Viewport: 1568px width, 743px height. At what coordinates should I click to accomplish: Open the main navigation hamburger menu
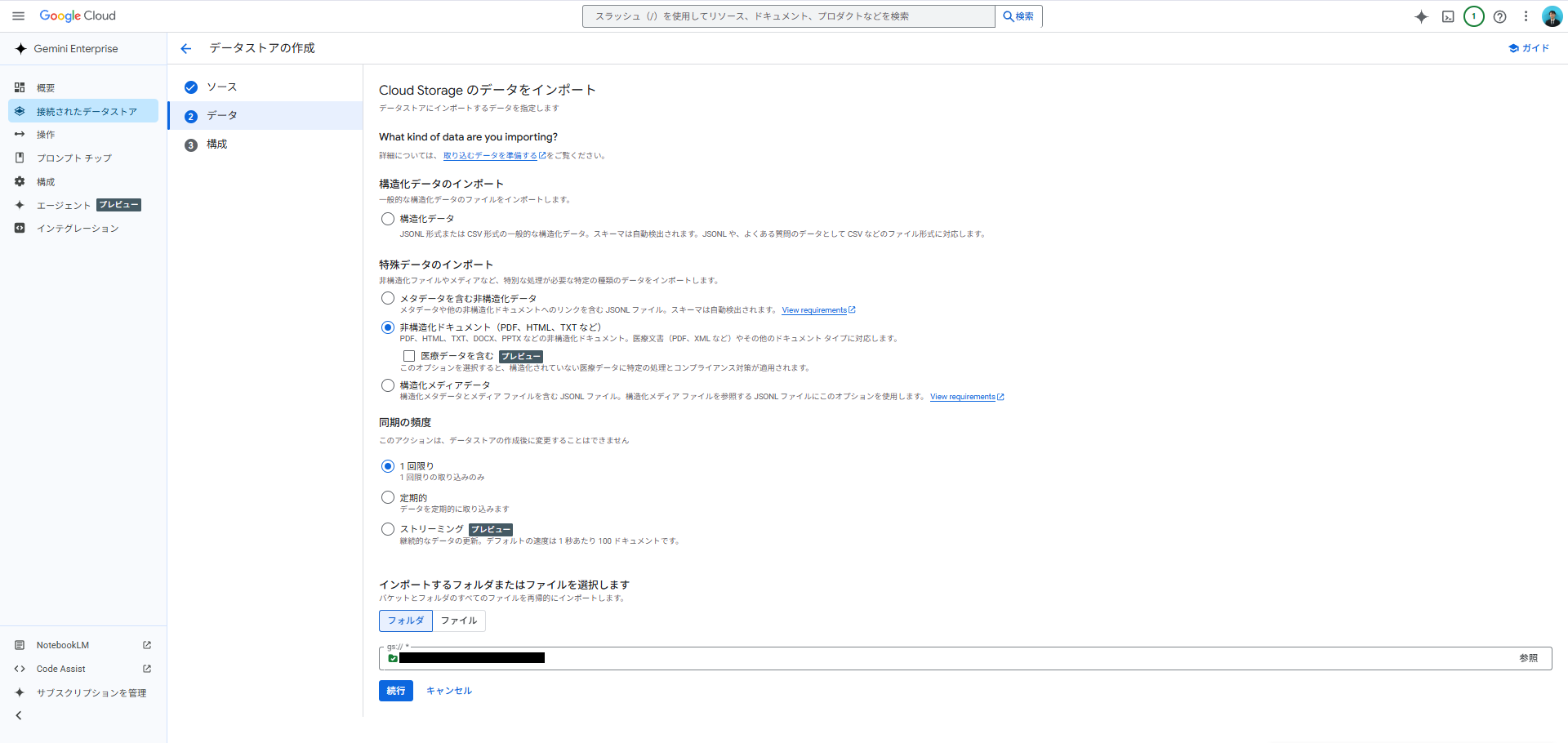coord(18,16)
